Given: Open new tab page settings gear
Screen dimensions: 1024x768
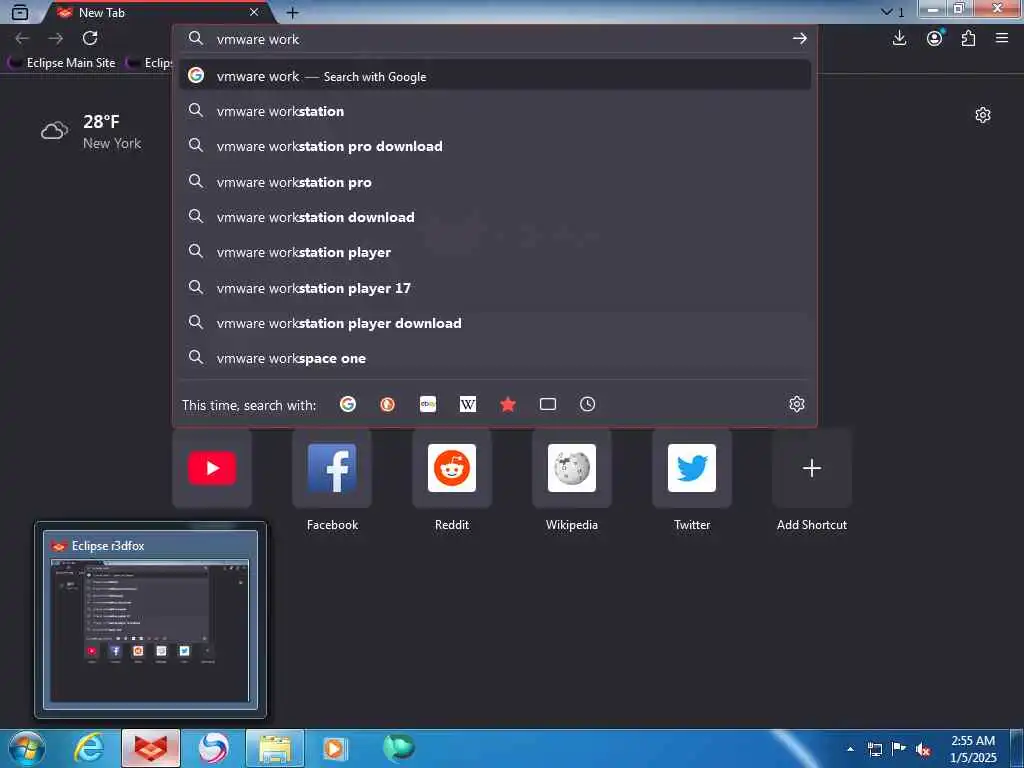Looking at the screenshot, I should pyautogui.click(x=983, y=116).
